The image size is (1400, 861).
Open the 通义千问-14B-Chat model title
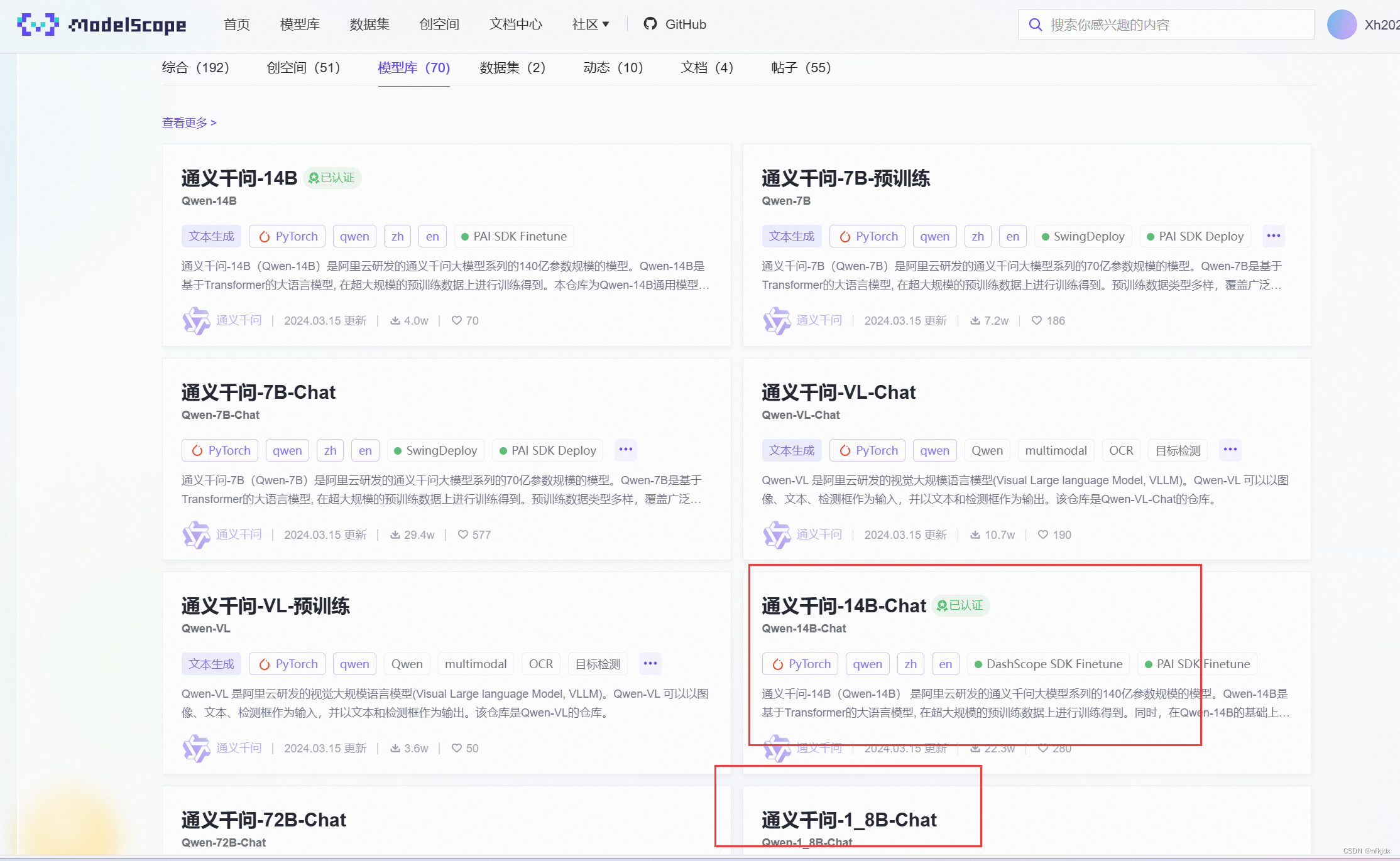843,606
